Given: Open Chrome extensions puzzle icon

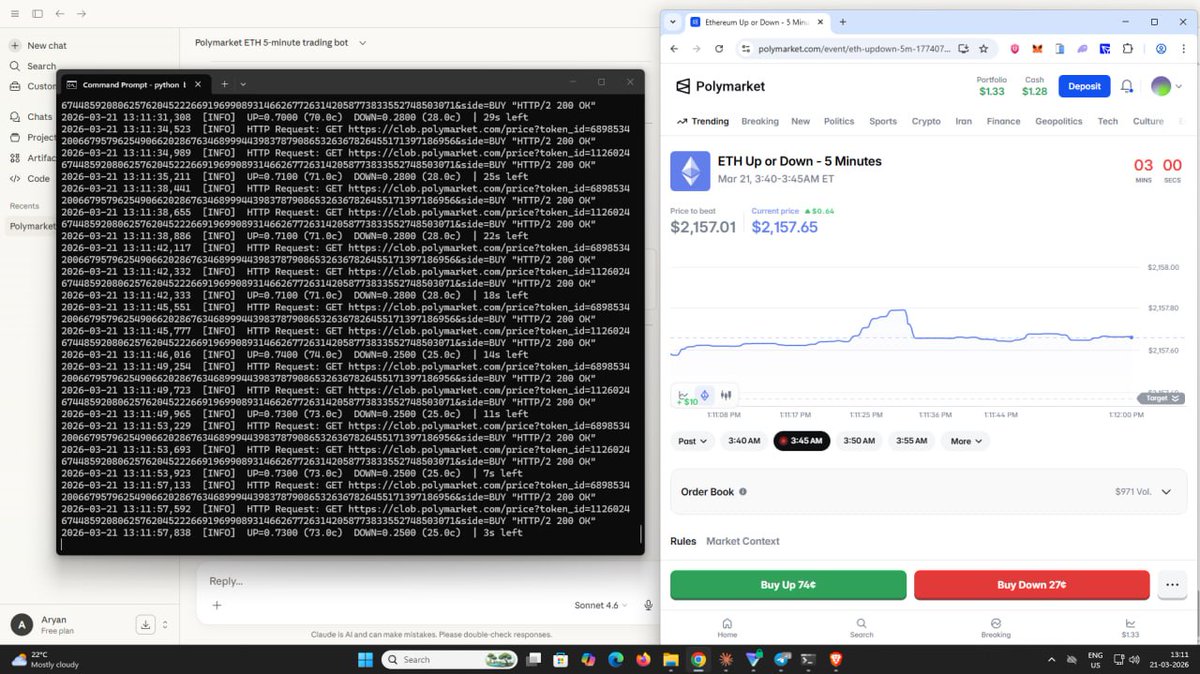Looking at the screenshot, I should 1128,48.
